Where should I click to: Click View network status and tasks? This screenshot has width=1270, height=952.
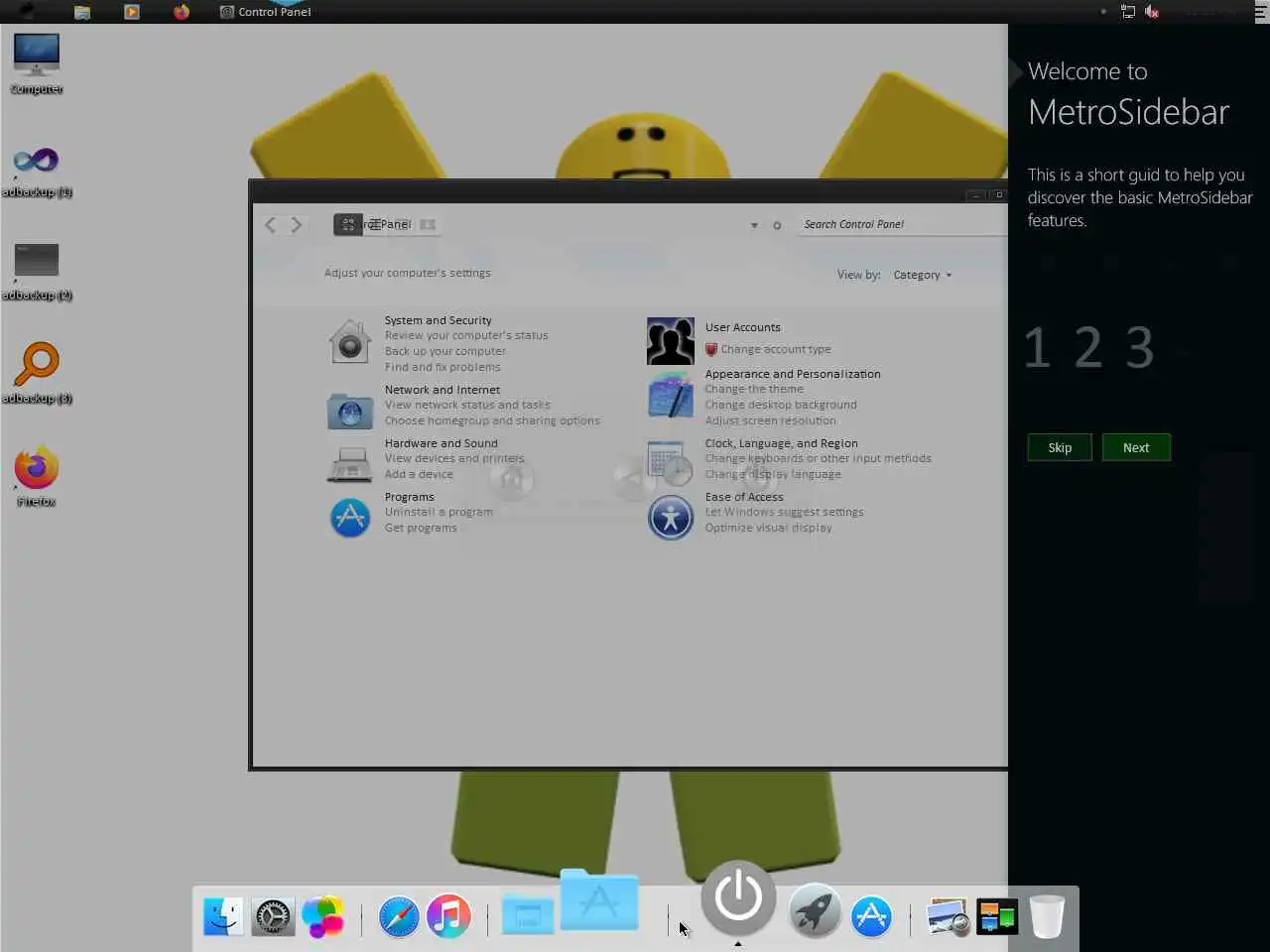467,405
